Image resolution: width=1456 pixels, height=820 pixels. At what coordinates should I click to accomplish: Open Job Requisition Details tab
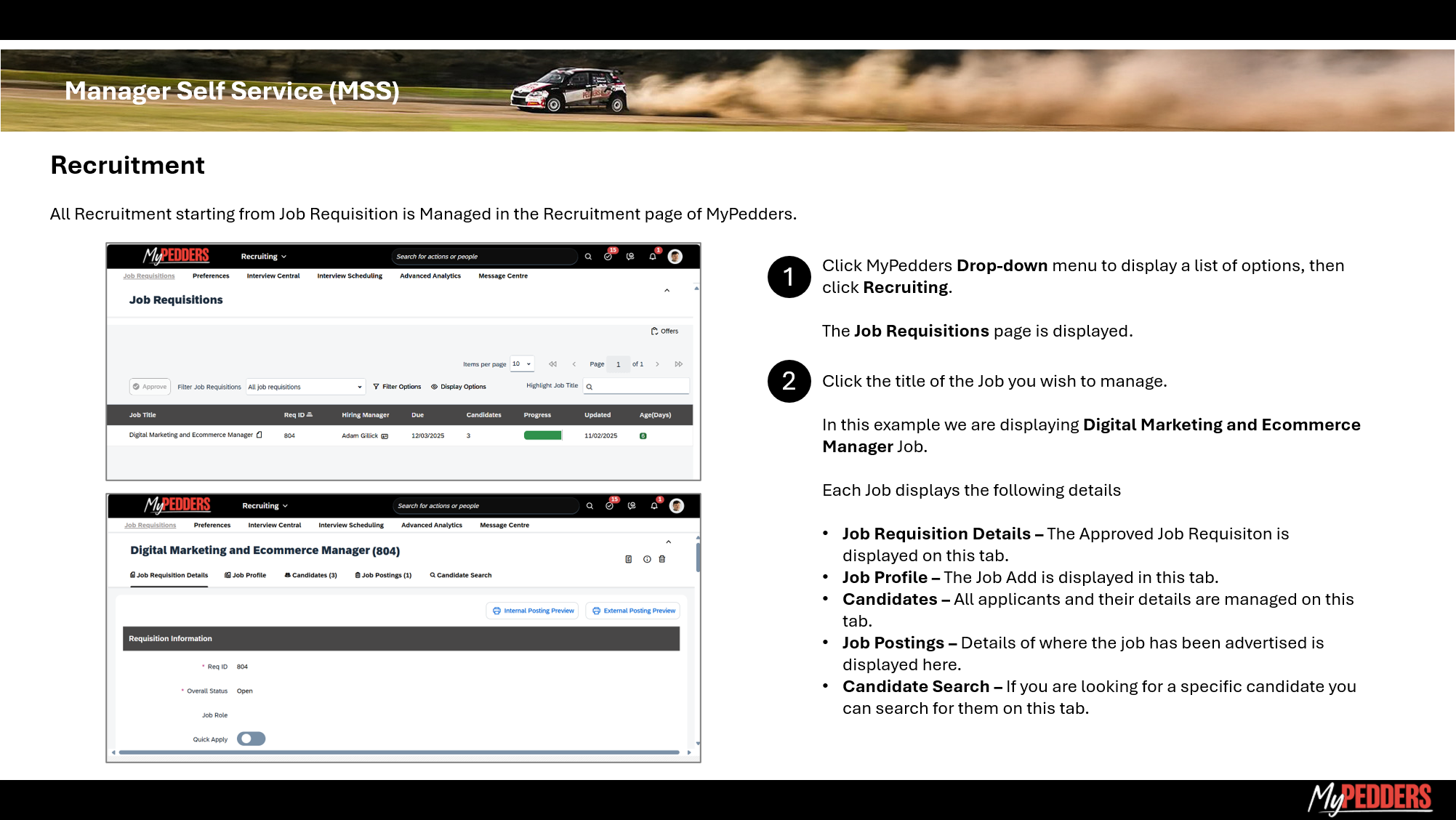pyautogui.click(x=169, y=575)
